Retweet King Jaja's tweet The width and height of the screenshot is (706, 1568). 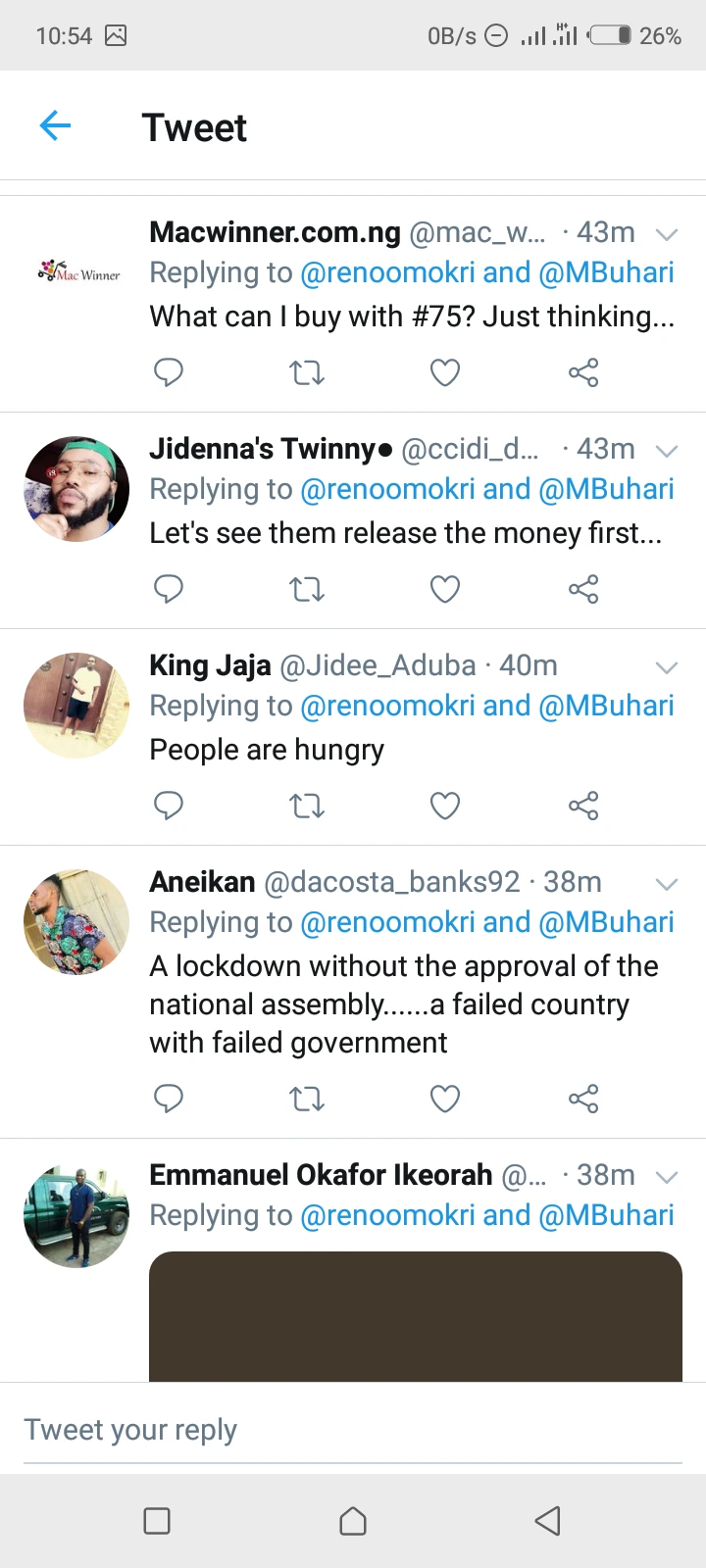[307, 806]
